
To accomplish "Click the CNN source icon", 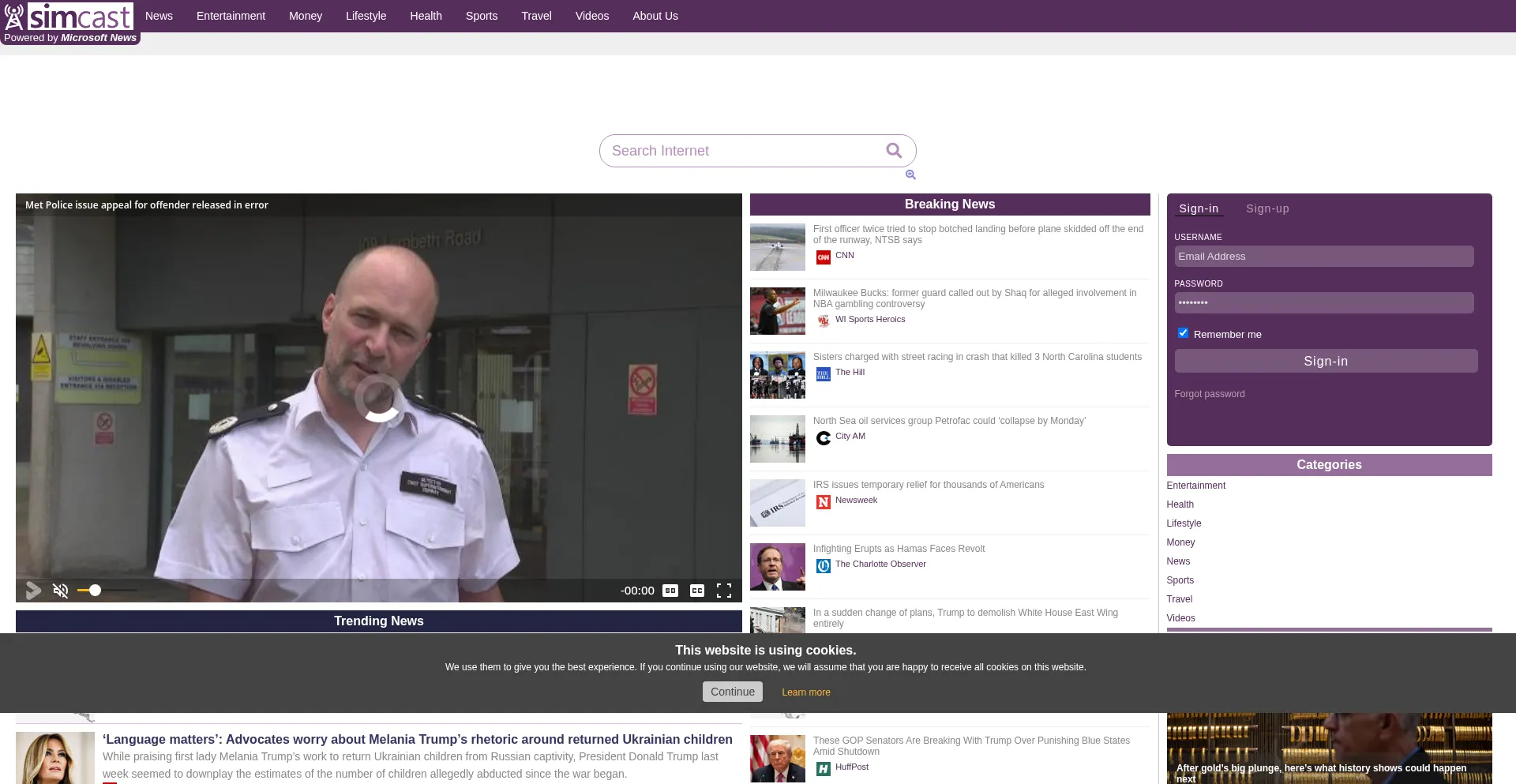I will click(x=823, y=257).
